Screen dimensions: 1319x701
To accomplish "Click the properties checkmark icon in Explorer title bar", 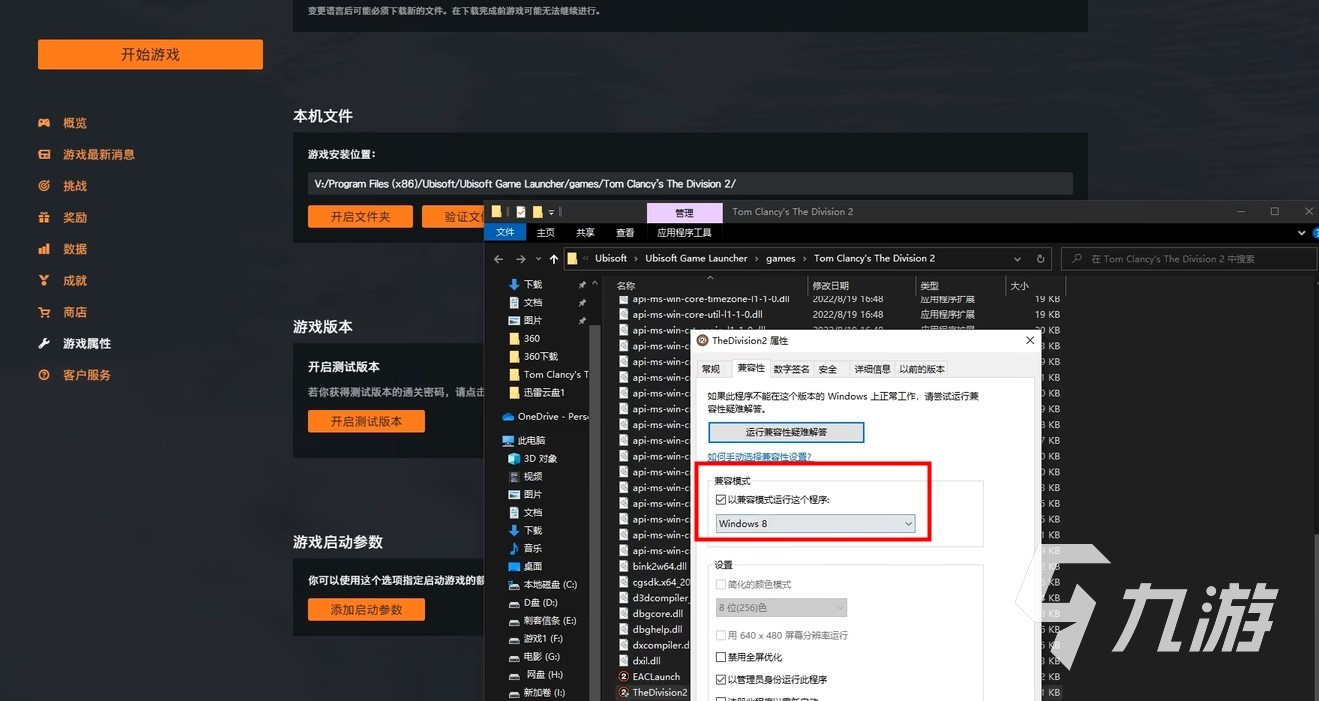I will (x=520, y=212).
